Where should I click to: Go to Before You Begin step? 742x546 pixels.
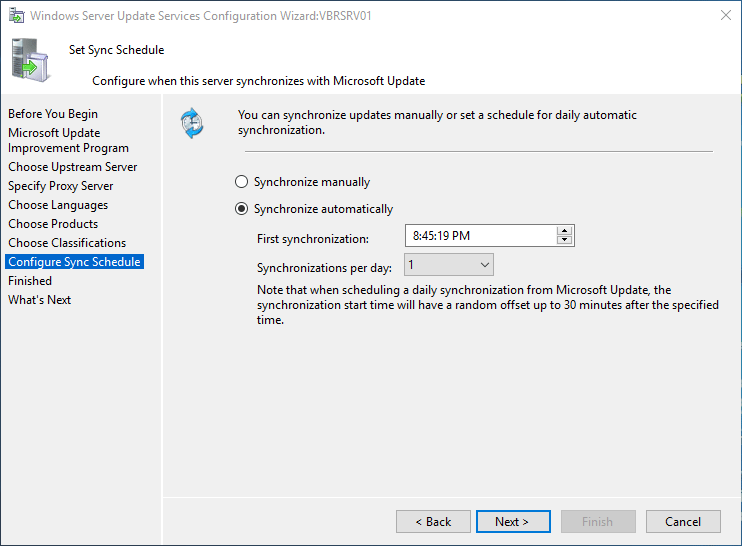(53, 114)
